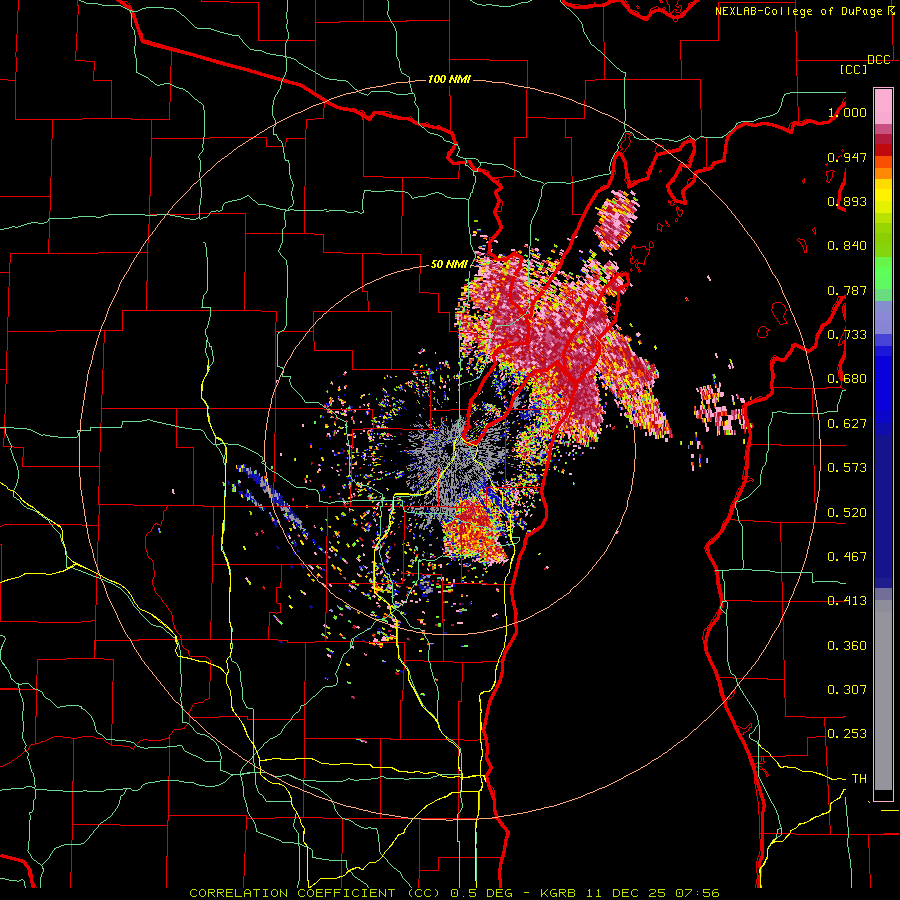Click the 0.947 value on the color scale
The image size is (900, 900).
pyautogui.click(x=847, y=157)
